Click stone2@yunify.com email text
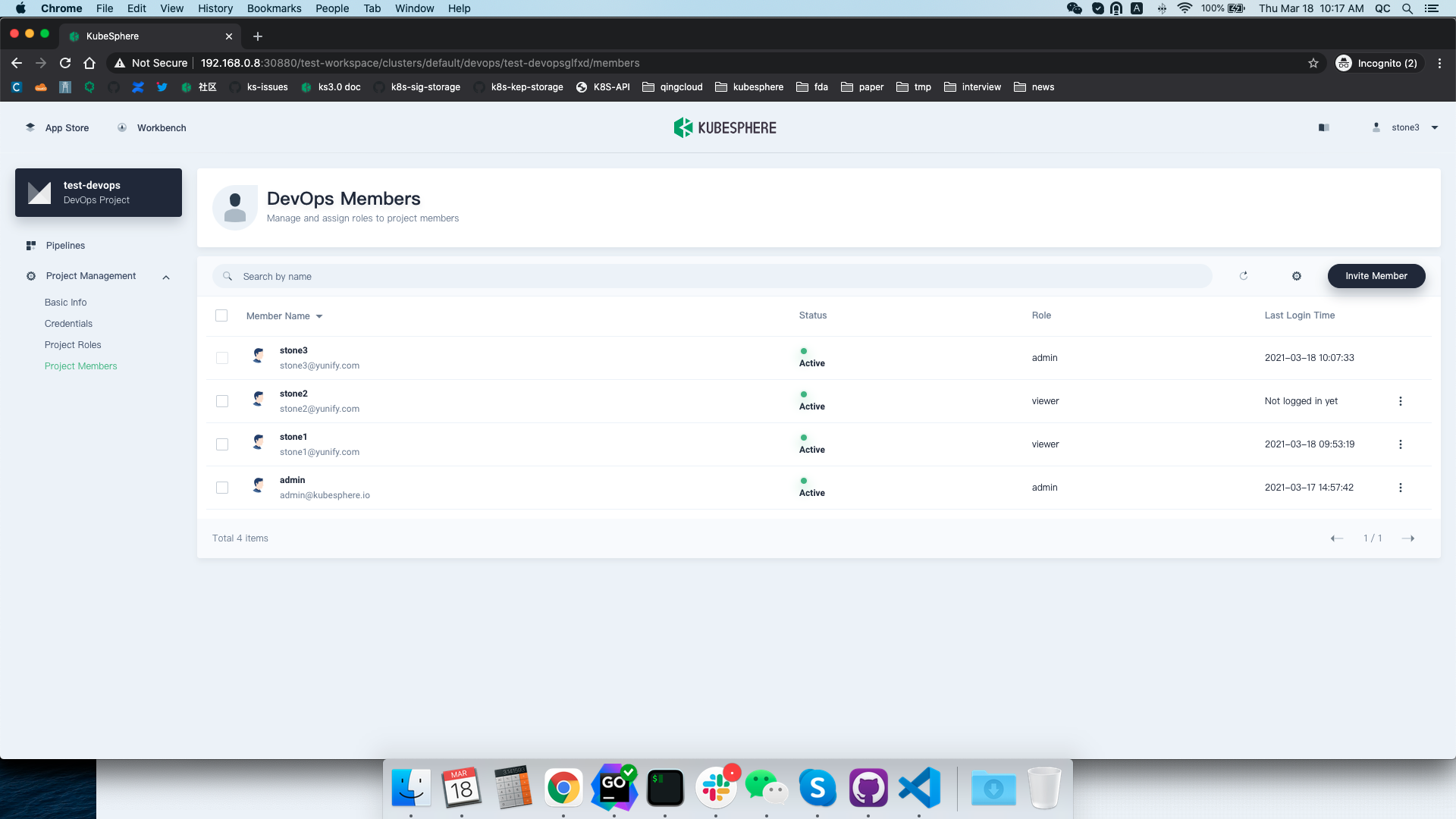 (319, 409)
